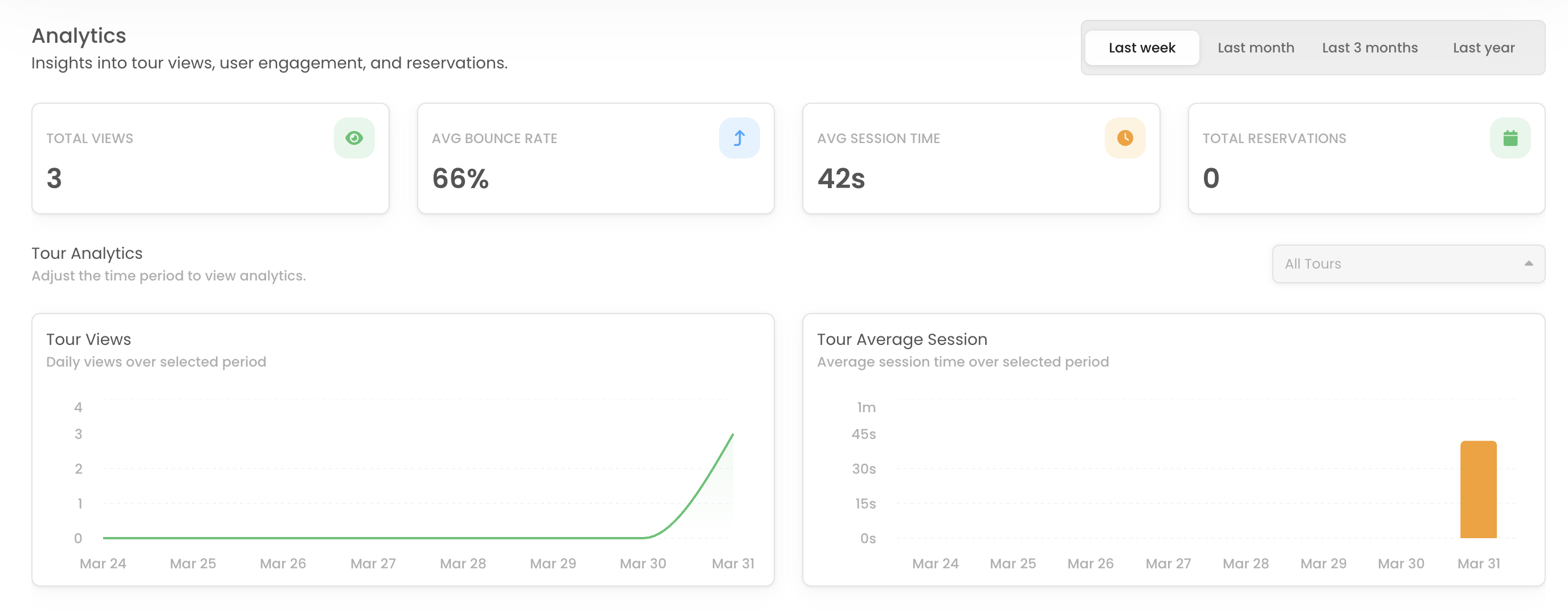
Task: Click Mar 27 label on Average Session chart
Action: [x=1167, y=564]
